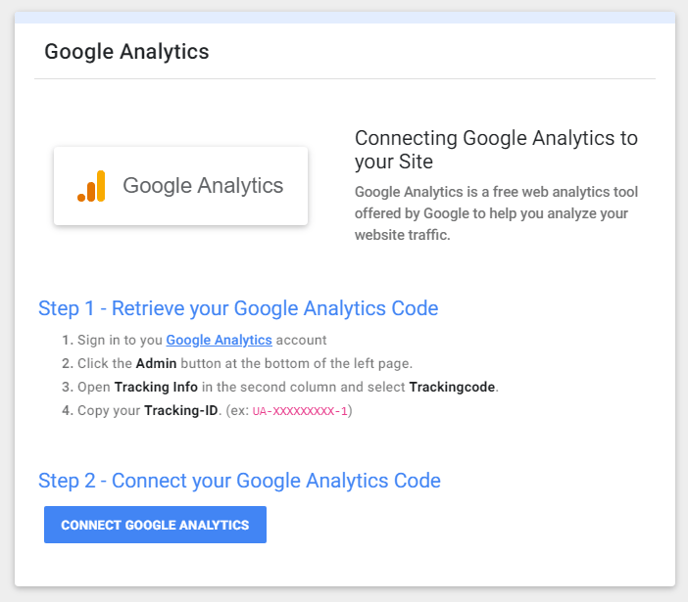Select the 'Google Analytics' panel title
Viewport: 688px width, 602px height.
[127, 52]
